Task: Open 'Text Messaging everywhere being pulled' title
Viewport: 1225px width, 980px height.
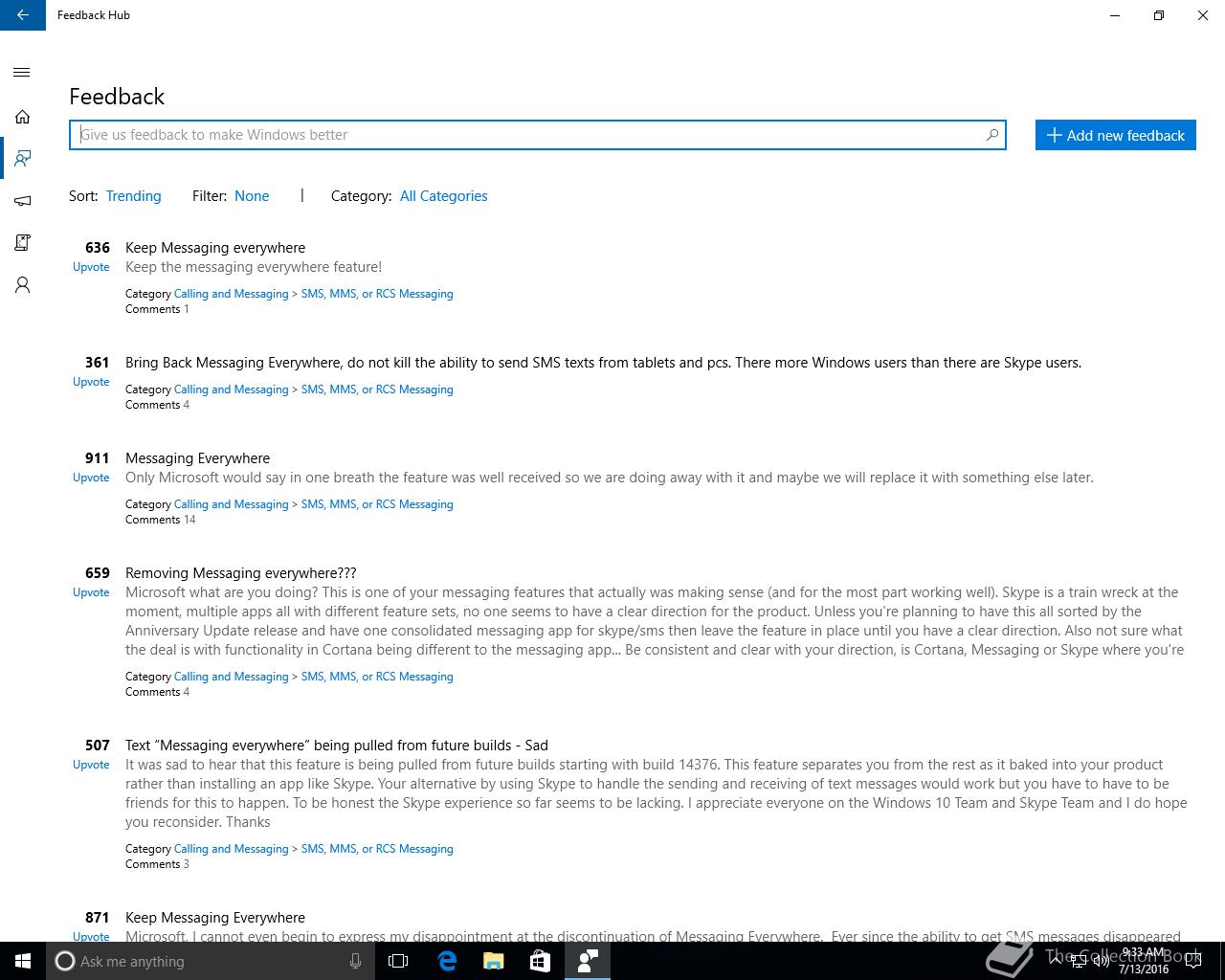Action: point(336,746)
